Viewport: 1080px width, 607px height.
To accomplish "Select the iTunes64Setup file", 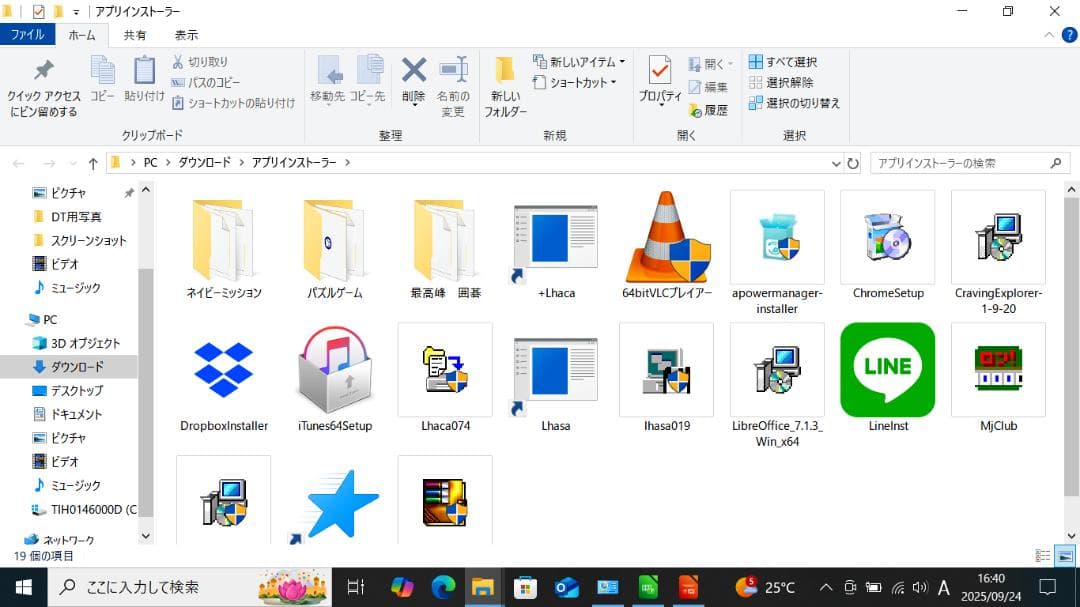I will 334,378.
